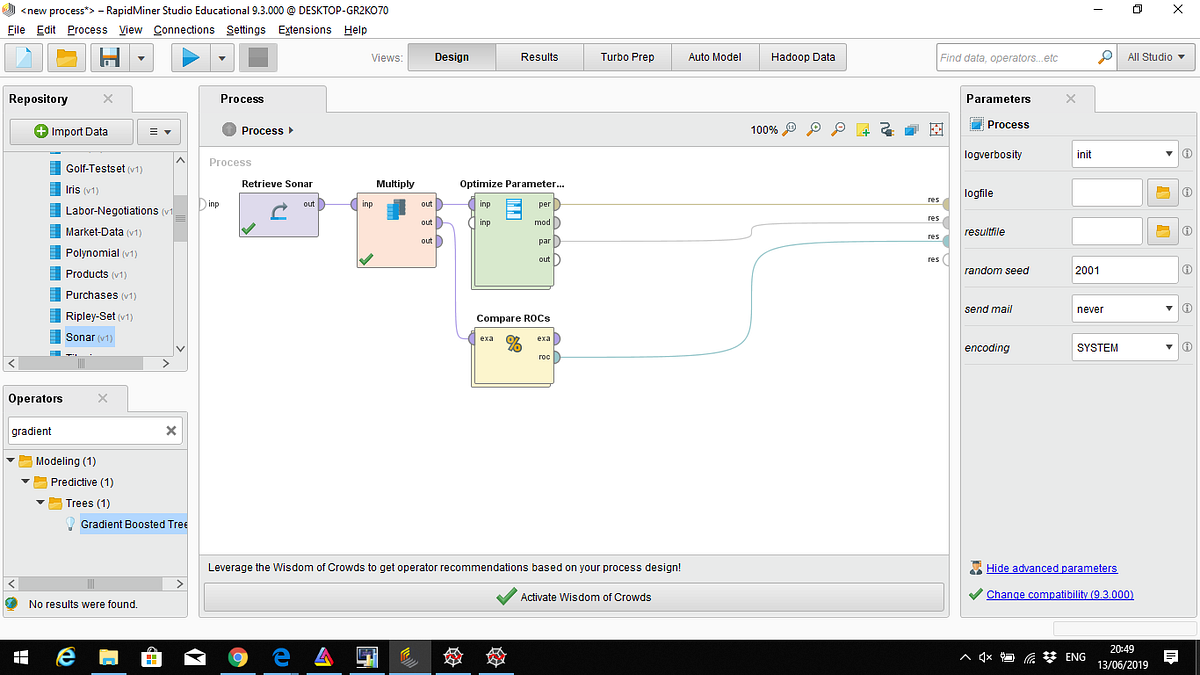The height and width of the screenshot is (675, 1200).
Task: Click the Hide advanced parameters link
Action: point(1051,568)
